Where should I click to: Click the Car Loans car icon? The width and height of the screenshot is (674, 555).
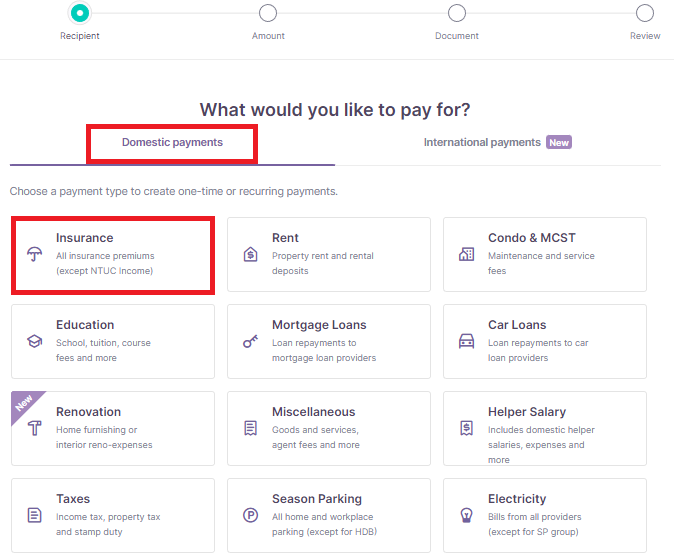pos(466,341)
